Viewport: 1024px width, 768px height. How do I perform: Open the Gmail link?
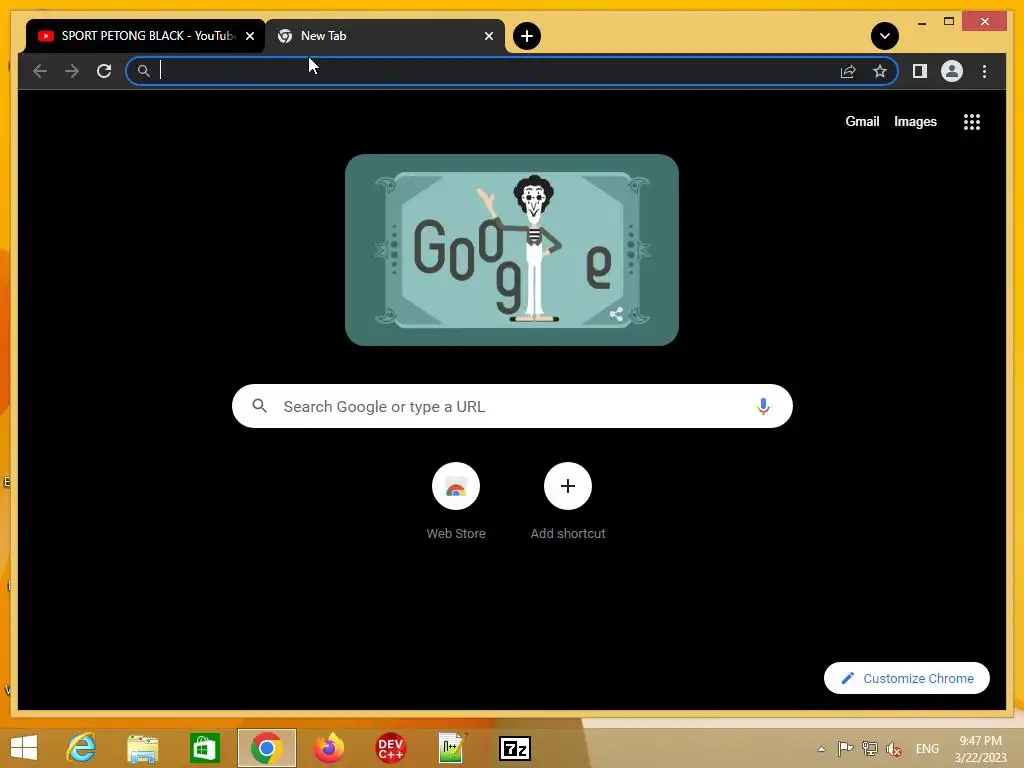coord(862,121)
